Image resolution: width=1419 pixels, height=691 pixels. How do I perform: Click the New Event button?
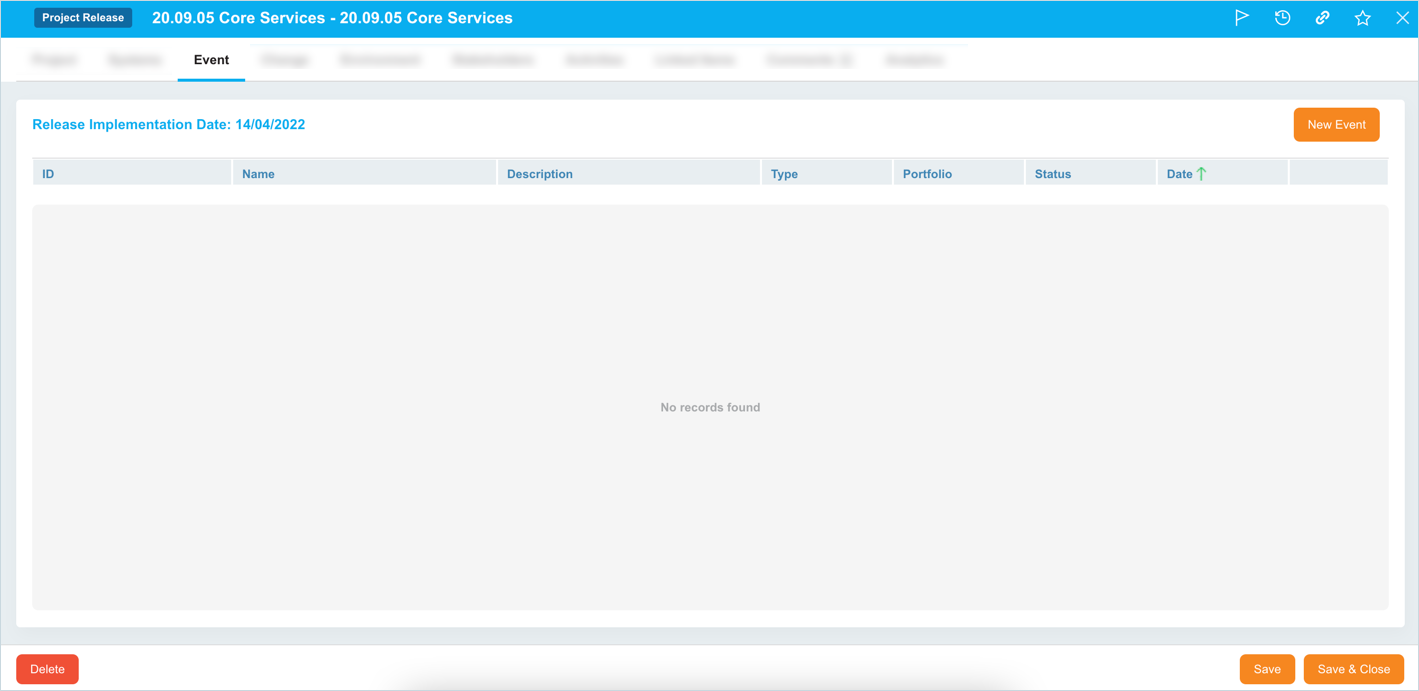[x=1336, y=125]
